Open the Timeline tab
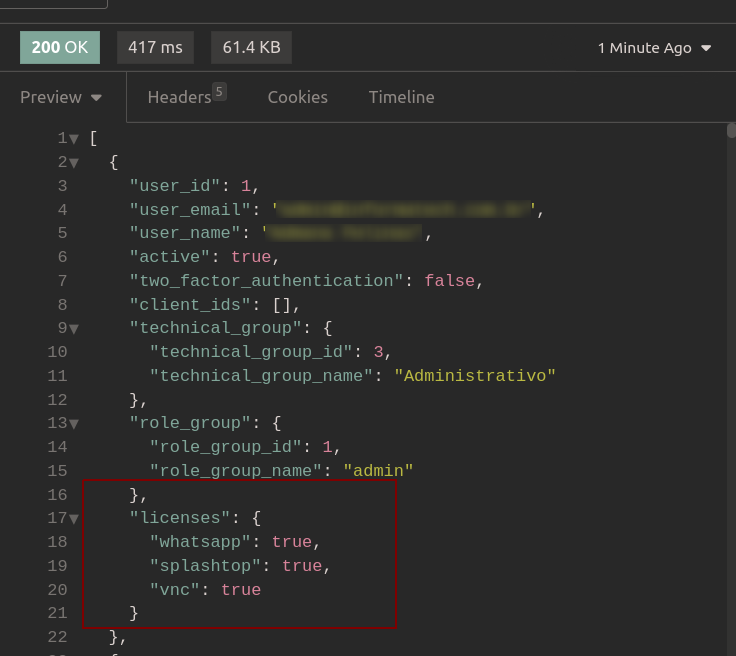 (401, 97)
